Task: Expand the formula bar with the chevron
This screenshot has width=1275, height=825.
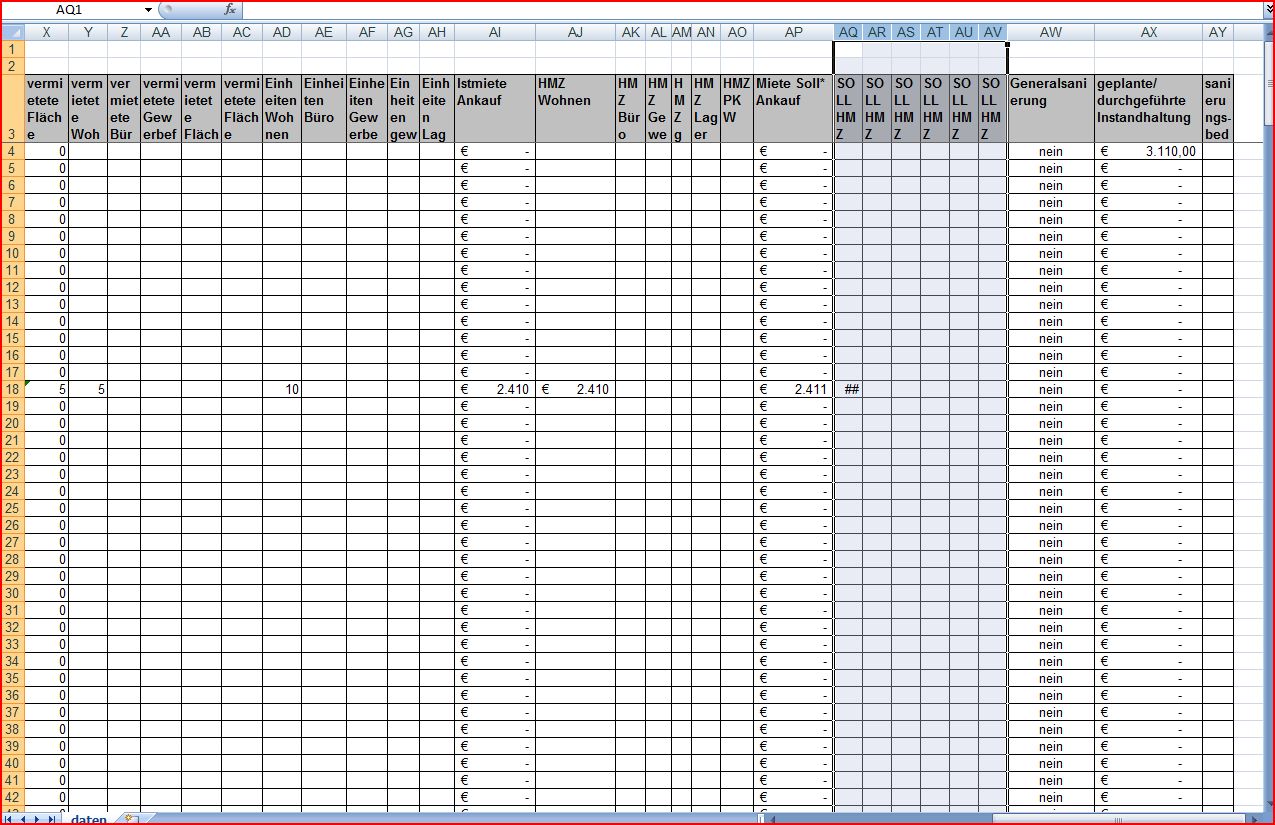Action: 1269,9
